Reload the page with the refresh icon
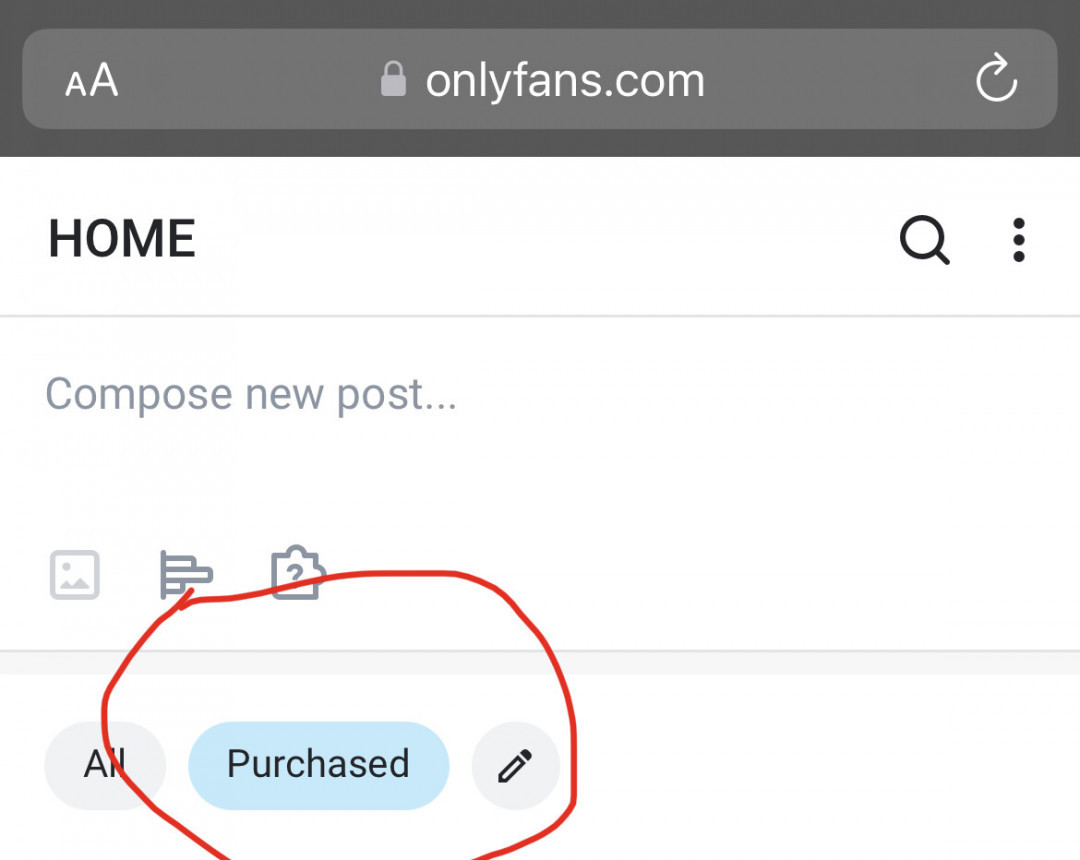The width and height of the screenshot is (1080, 860). pyautogui.click(x=996, y=80)
